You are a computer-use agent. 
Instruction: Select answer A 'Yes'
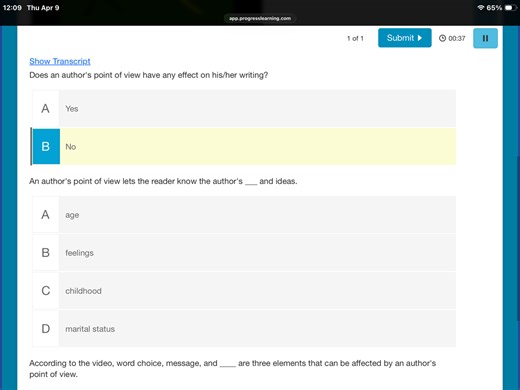point(244,109)
